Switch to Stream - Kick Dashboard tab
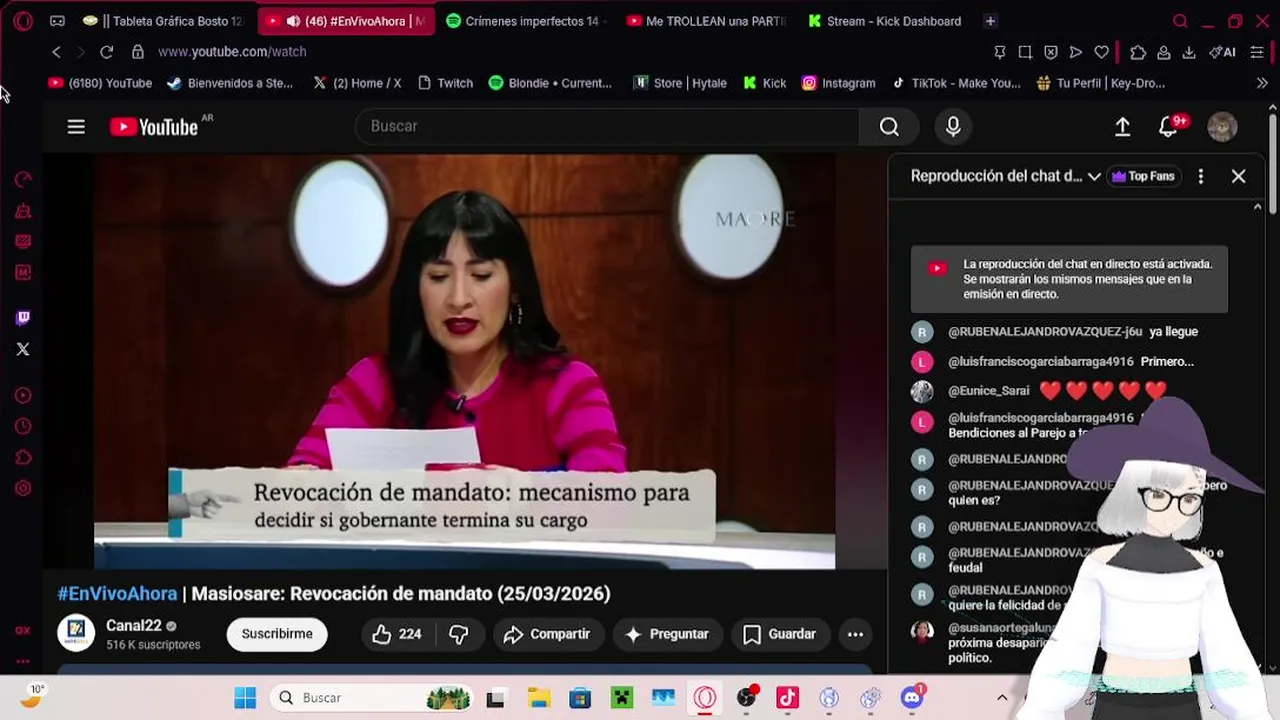Viewport: 1280px width, 720px height. click(x=884, y=21)
